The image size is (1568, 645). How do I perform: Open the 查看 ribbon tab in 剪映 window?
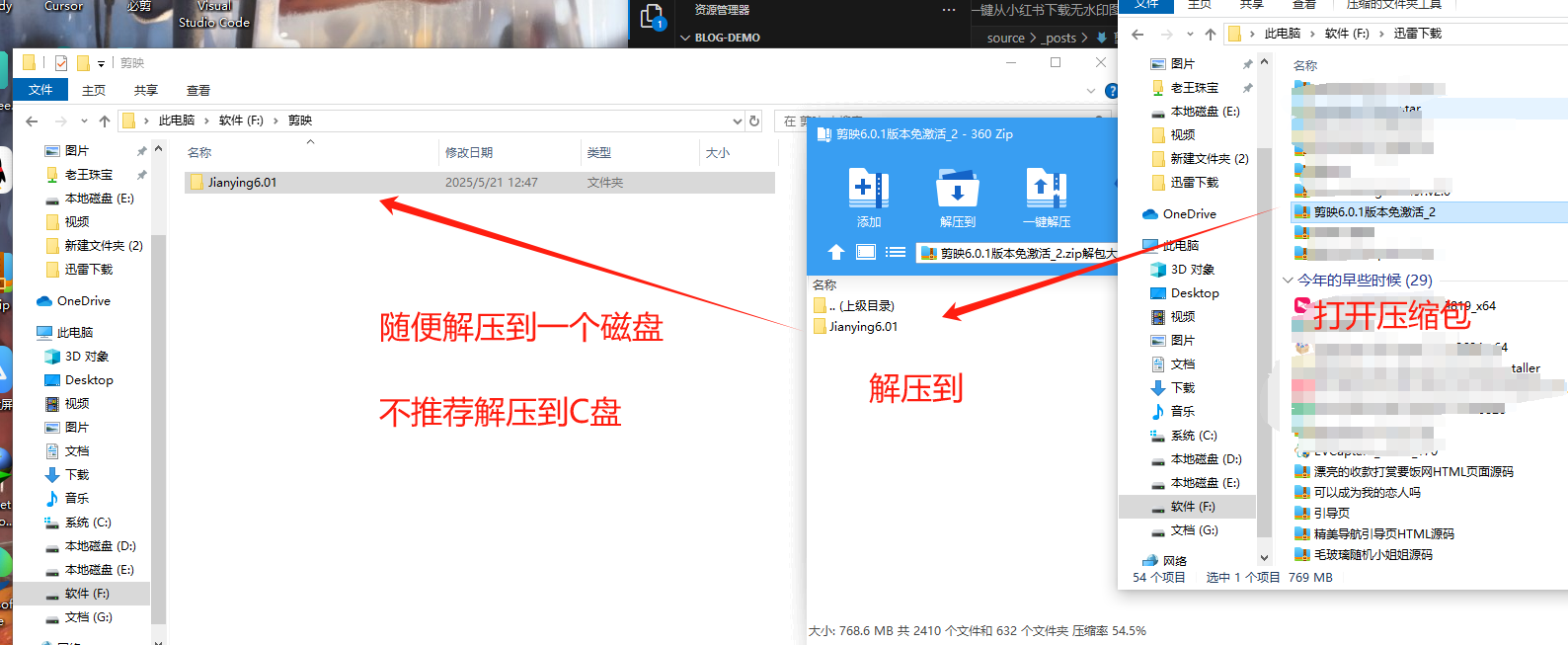point(198,90)
